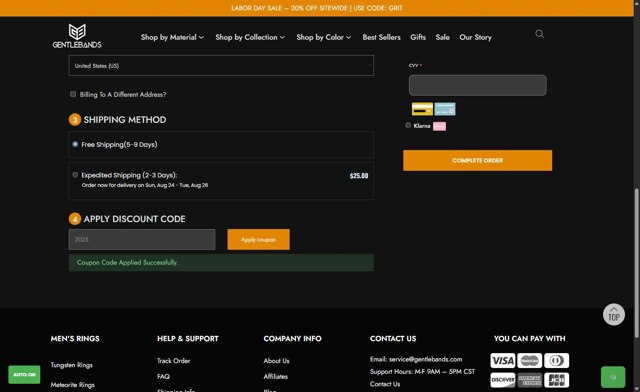The image size is (640, 392).
Task: Click the Discover payment icon
Action: pyautogui.click(x=502, y=380)
